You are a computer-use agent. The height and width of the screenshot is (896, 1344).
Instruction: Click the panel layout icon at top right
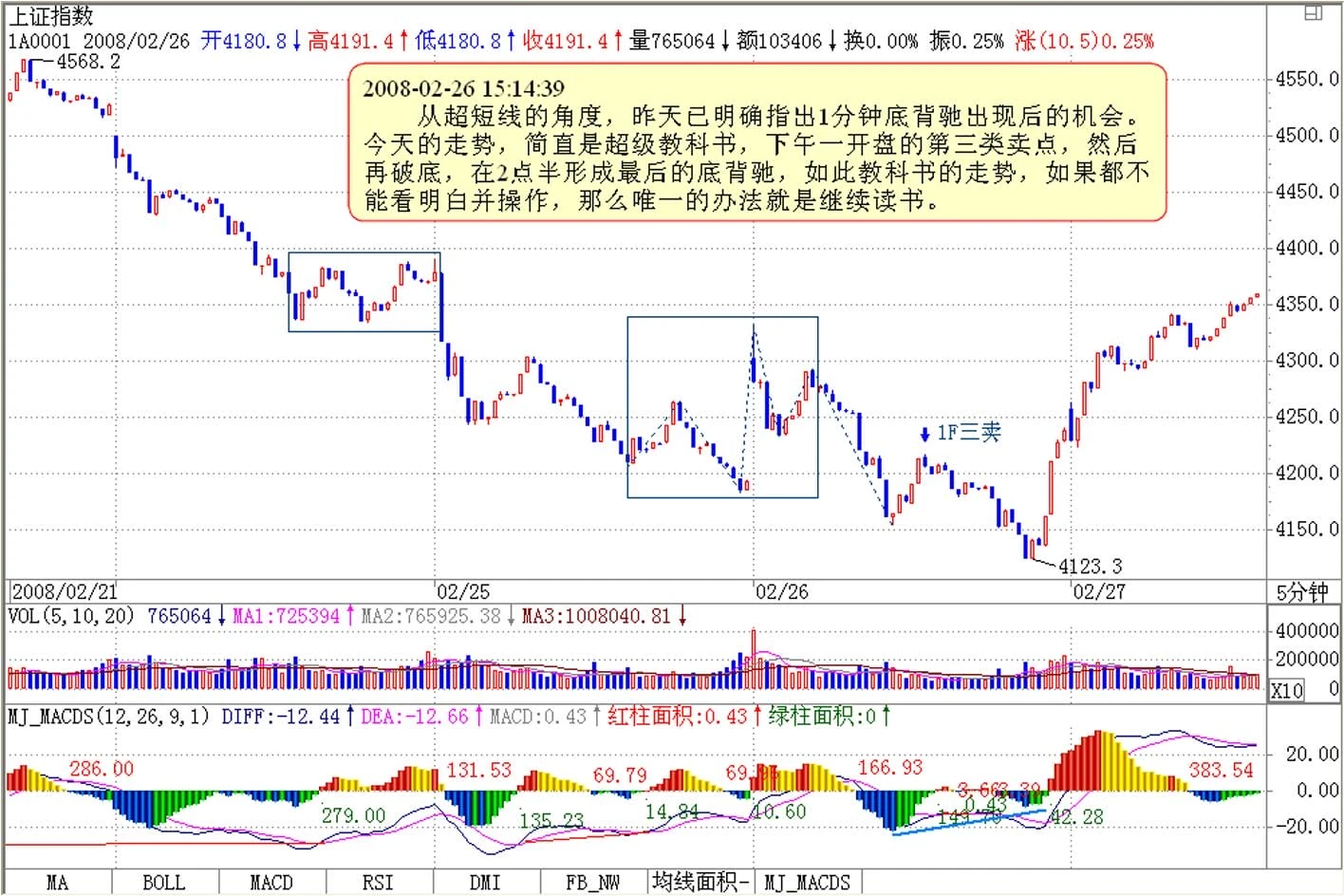1314,12
